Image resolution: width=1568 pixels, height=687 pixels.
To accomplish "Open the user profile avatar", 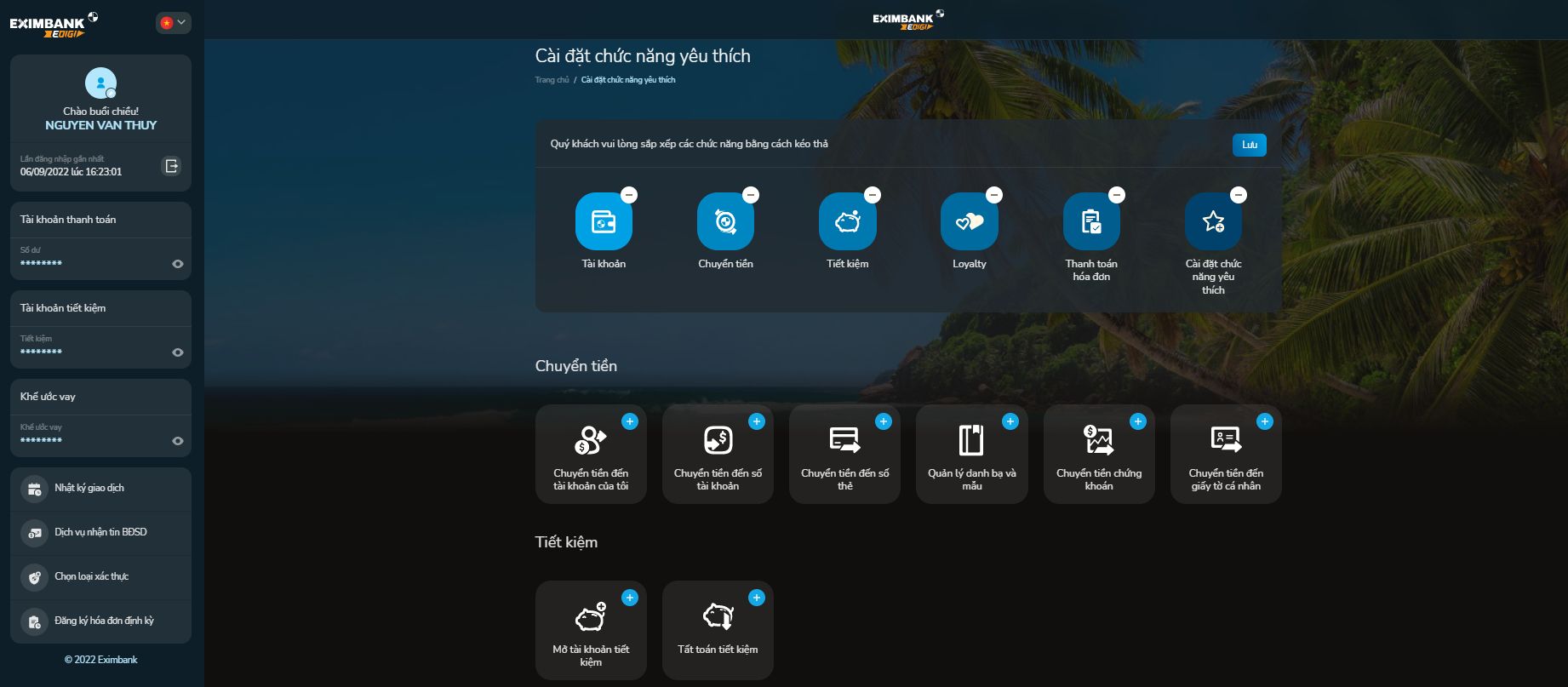I will coord(100,83).
